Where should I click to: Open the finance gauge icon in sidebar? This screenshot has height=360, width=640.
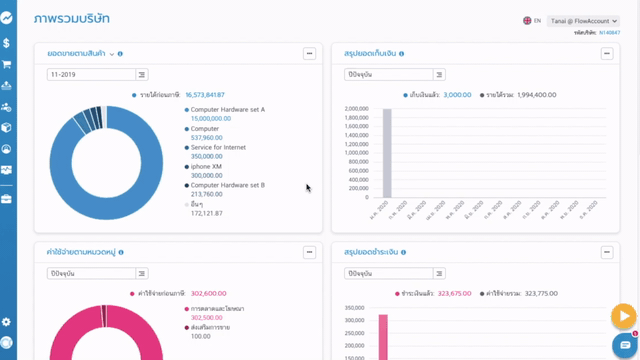[7, 149]
